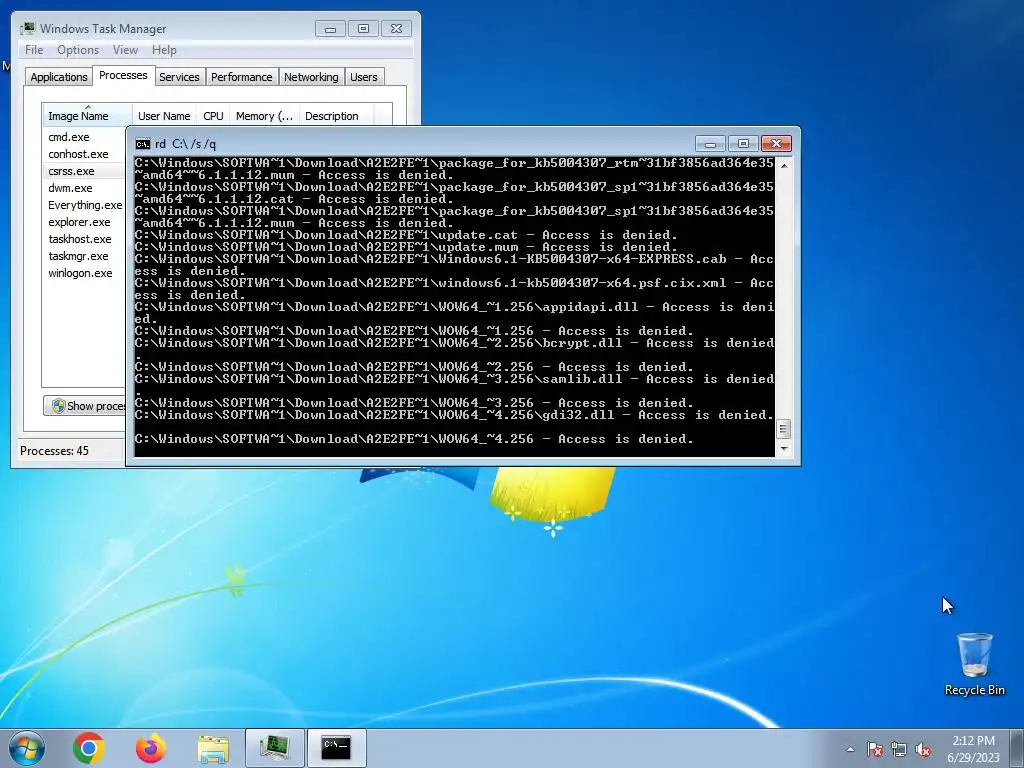This screenshot has width=1024, height=768.
Task: Select the Everything.exe process row
Action: click(84, 205)
